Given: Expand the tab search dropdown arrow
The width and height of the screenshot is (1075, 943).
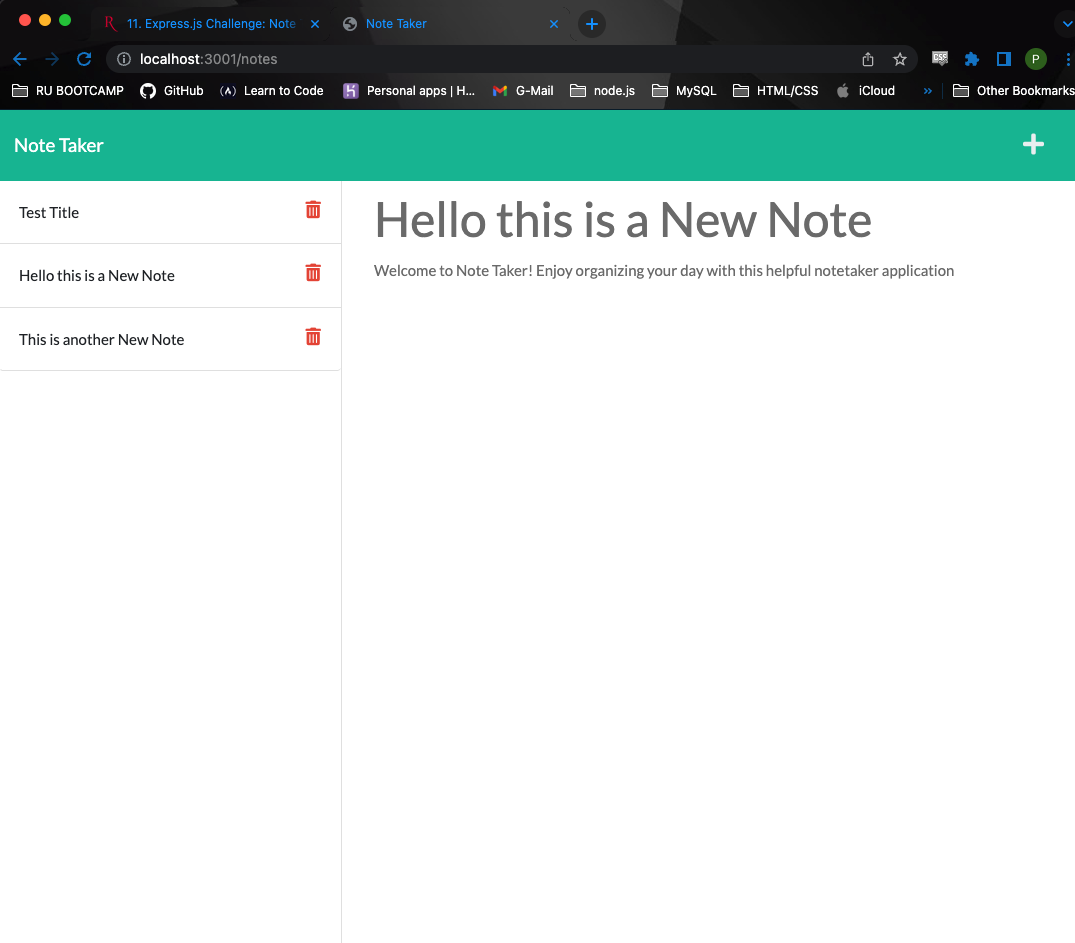Looking at the screenshot, I should (1067, 24).
